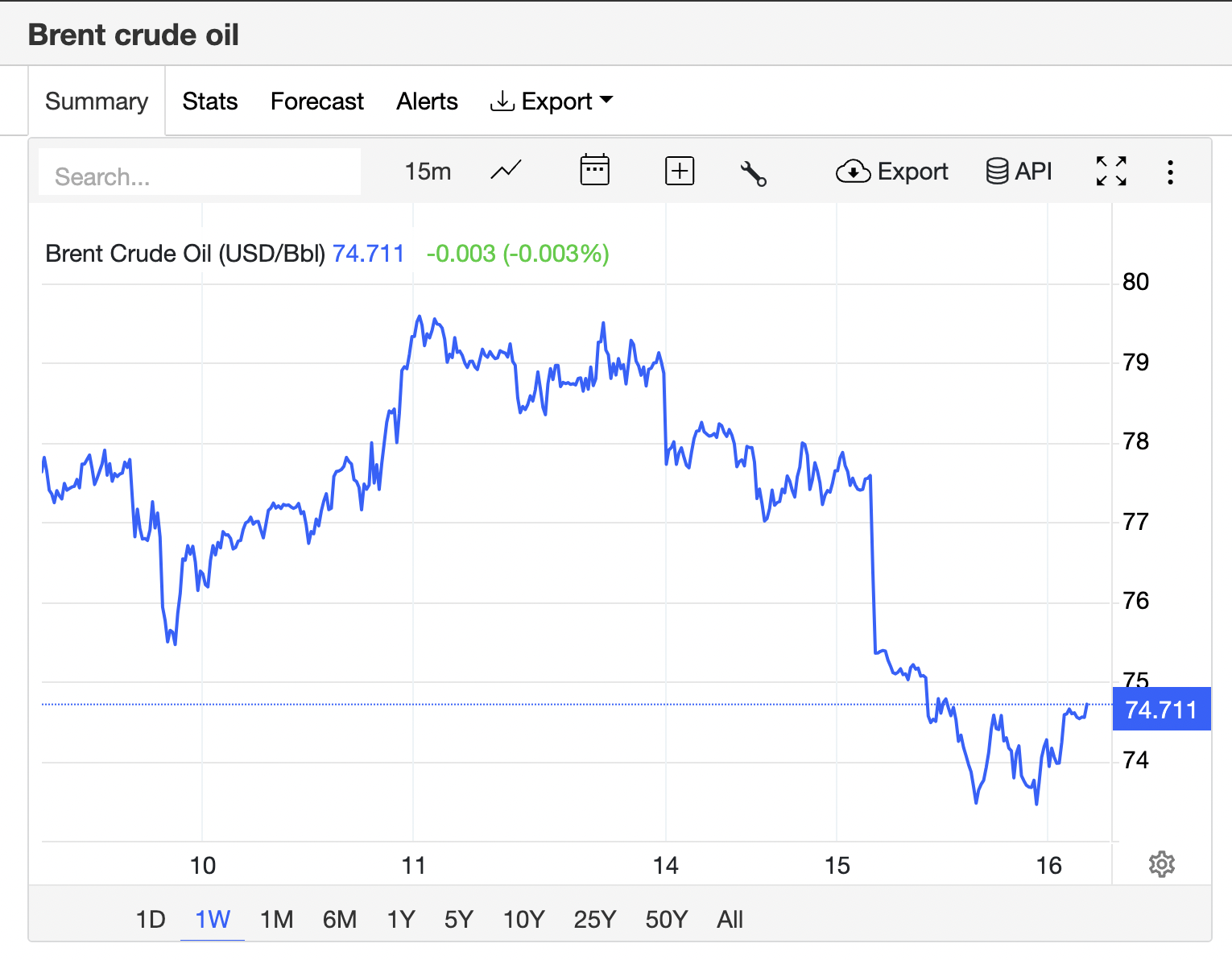Image resolution: width=1232 pixels, height=960 pixels.
Task: Open chart settings gear icon
Action: click(1161, 864)
